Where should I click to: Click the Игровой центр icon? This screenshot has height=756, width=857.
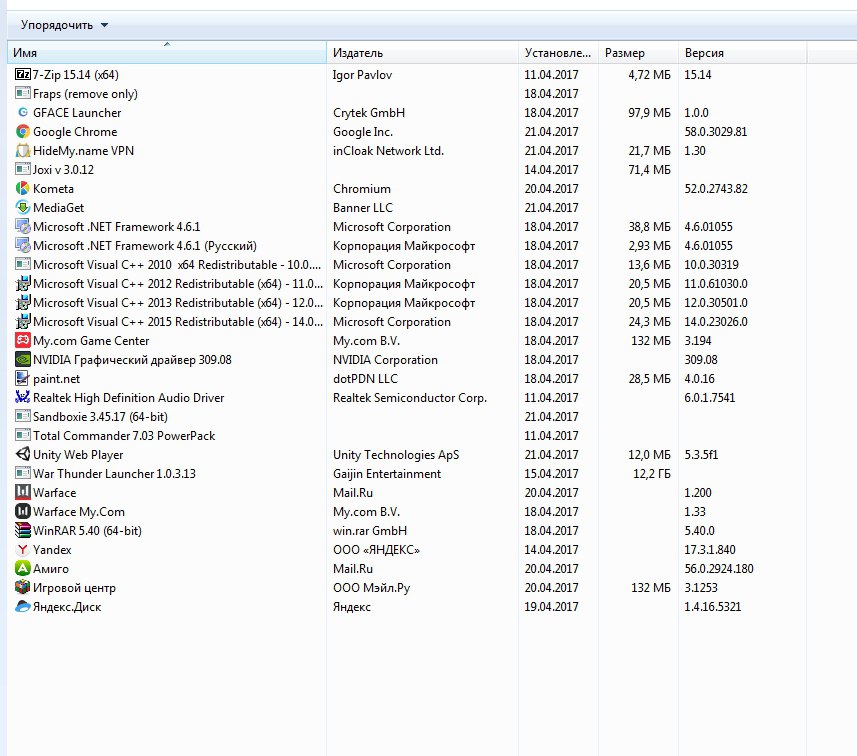(22, 588)
